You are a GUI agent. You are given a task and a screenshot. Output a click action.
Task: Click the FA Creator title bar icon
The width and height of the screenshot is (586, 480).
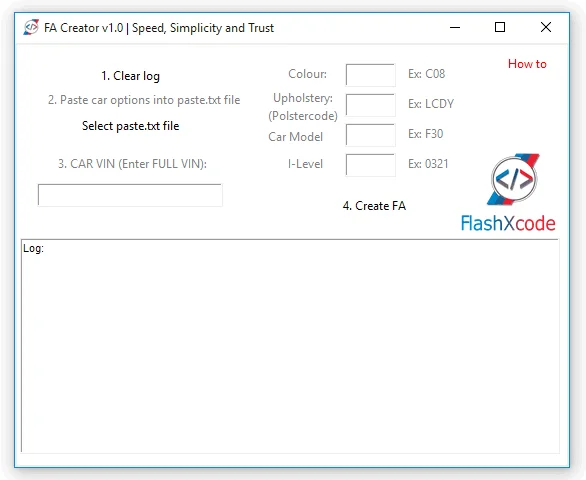[x=31, y=27]
